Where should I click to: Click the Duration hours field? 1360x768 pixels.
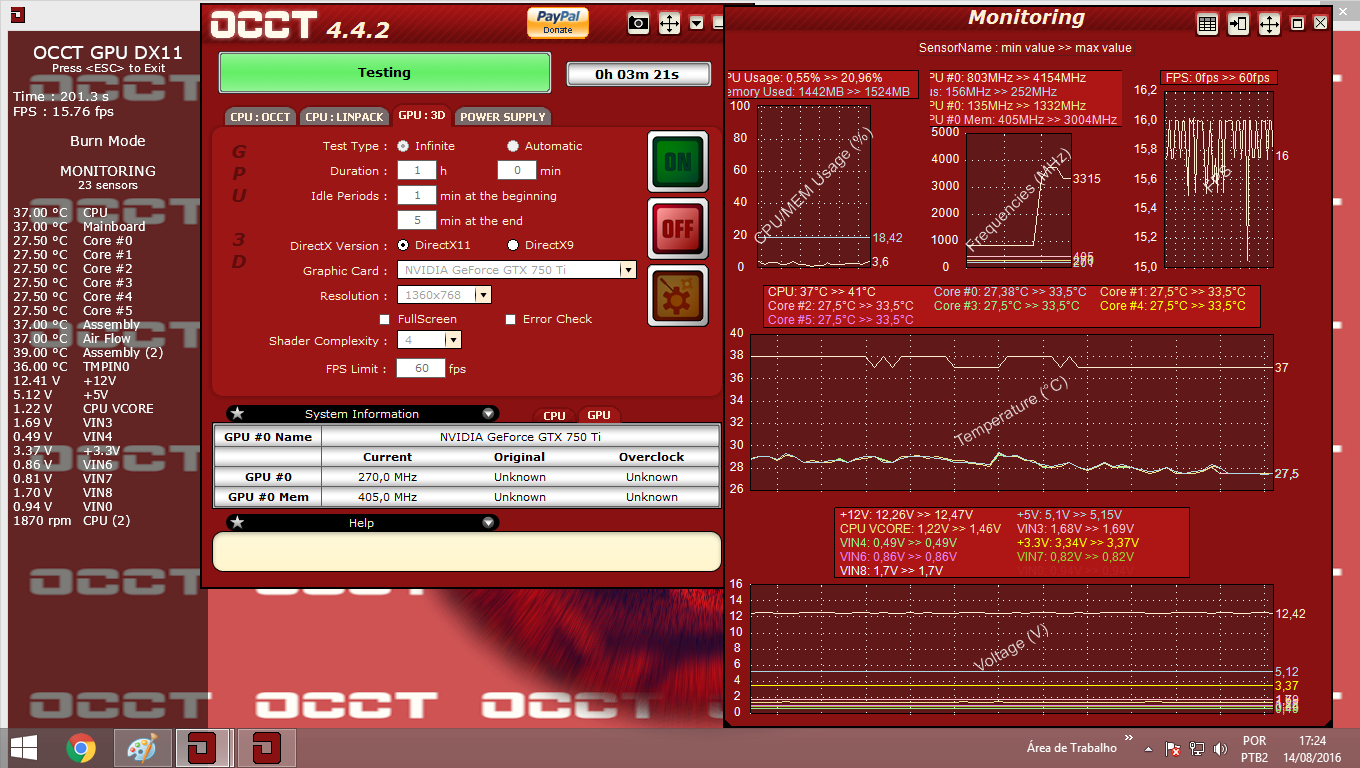(416, 171)
